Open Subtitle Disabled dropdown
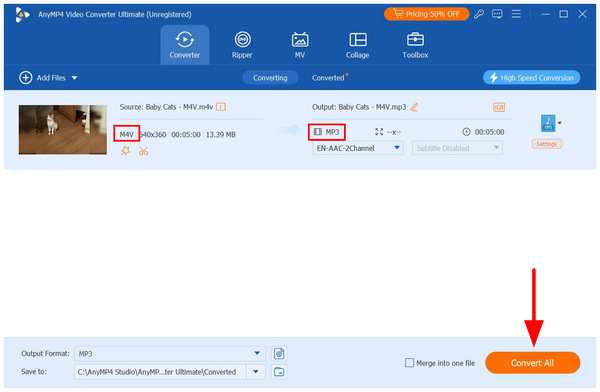The height and width of the screenshot is (392, 600). (457, 148)
